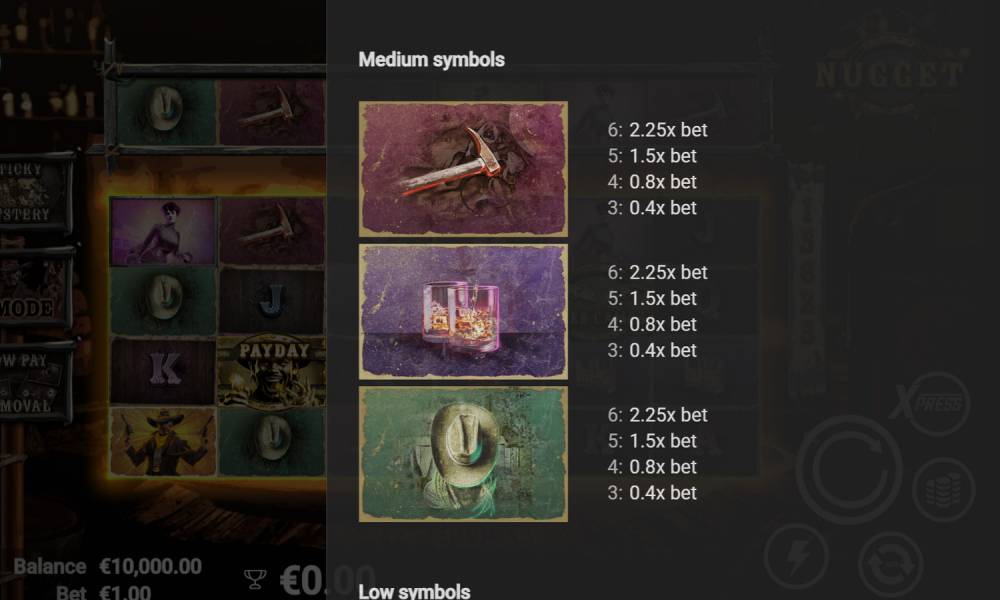Open the Xpress feature button

pos(932,403)
